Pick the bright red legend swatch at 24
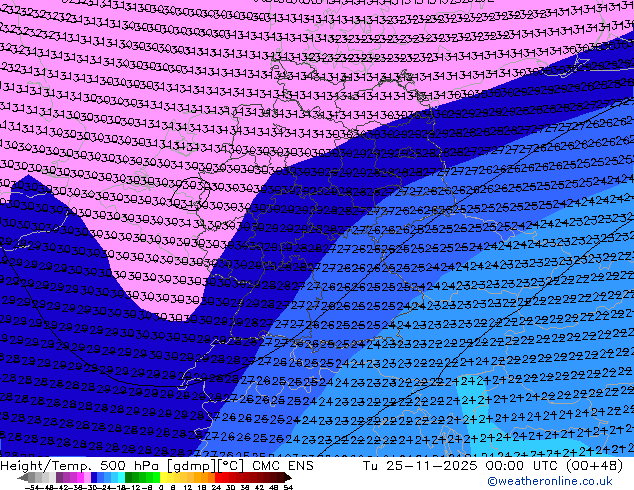634x490 pixels. click(218, 477)
